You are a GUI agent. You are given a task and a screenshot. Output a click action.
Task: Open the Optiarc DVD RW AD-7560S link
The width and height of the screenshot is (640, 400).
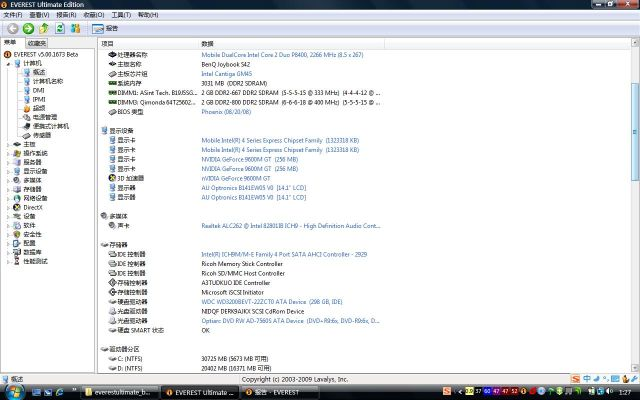point(290,321)
